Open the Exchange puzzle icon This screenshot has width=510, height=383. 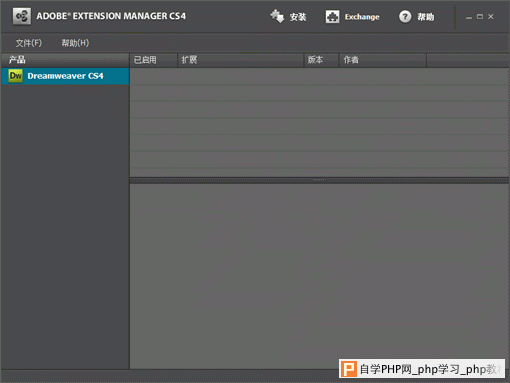332,17
